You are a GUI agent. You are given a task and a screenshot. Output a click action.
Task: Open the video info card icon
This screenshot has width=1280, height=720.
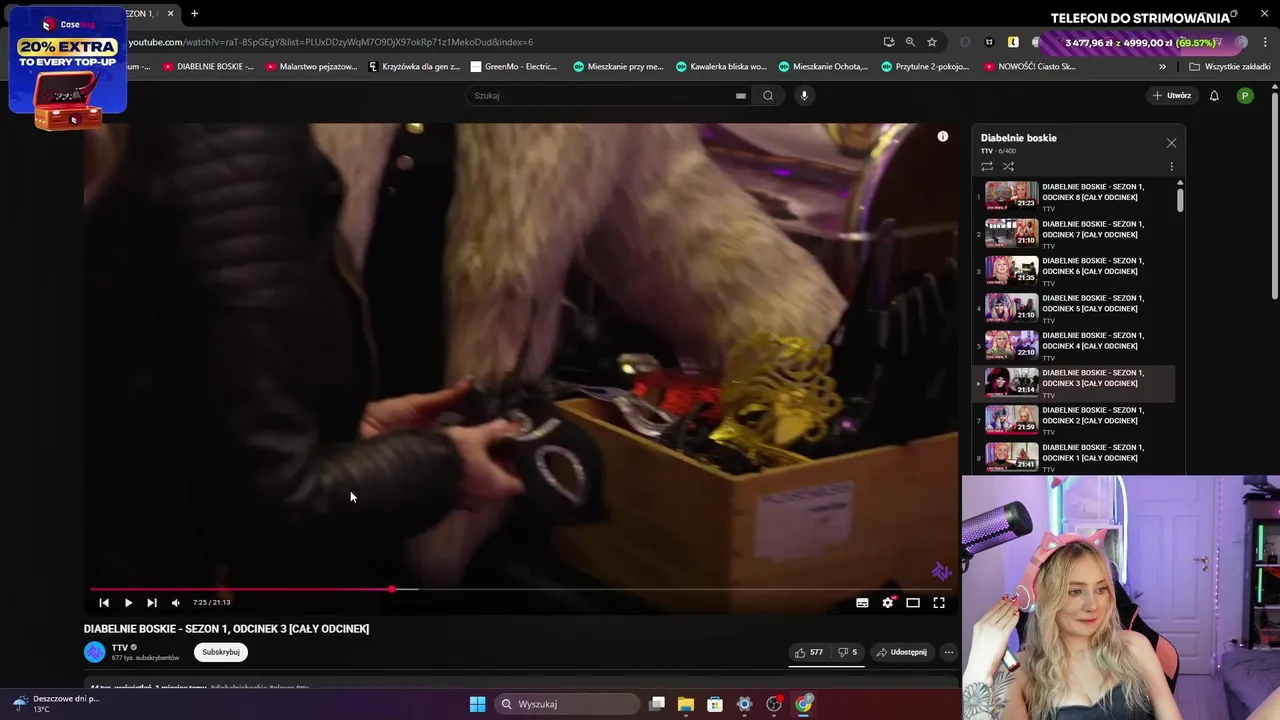(x=943, y=136)
